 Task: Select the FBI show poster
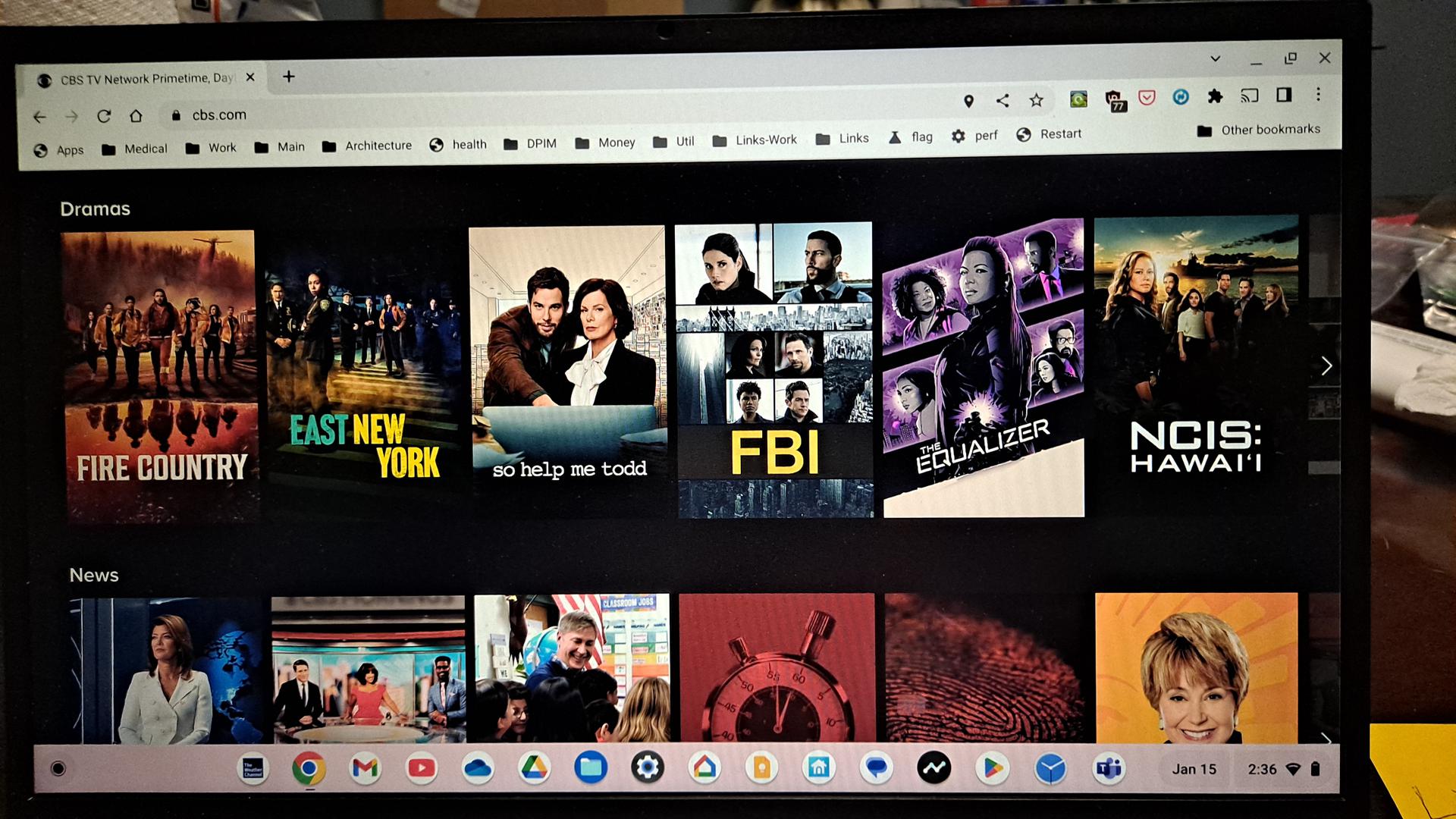tap(773, 368)
